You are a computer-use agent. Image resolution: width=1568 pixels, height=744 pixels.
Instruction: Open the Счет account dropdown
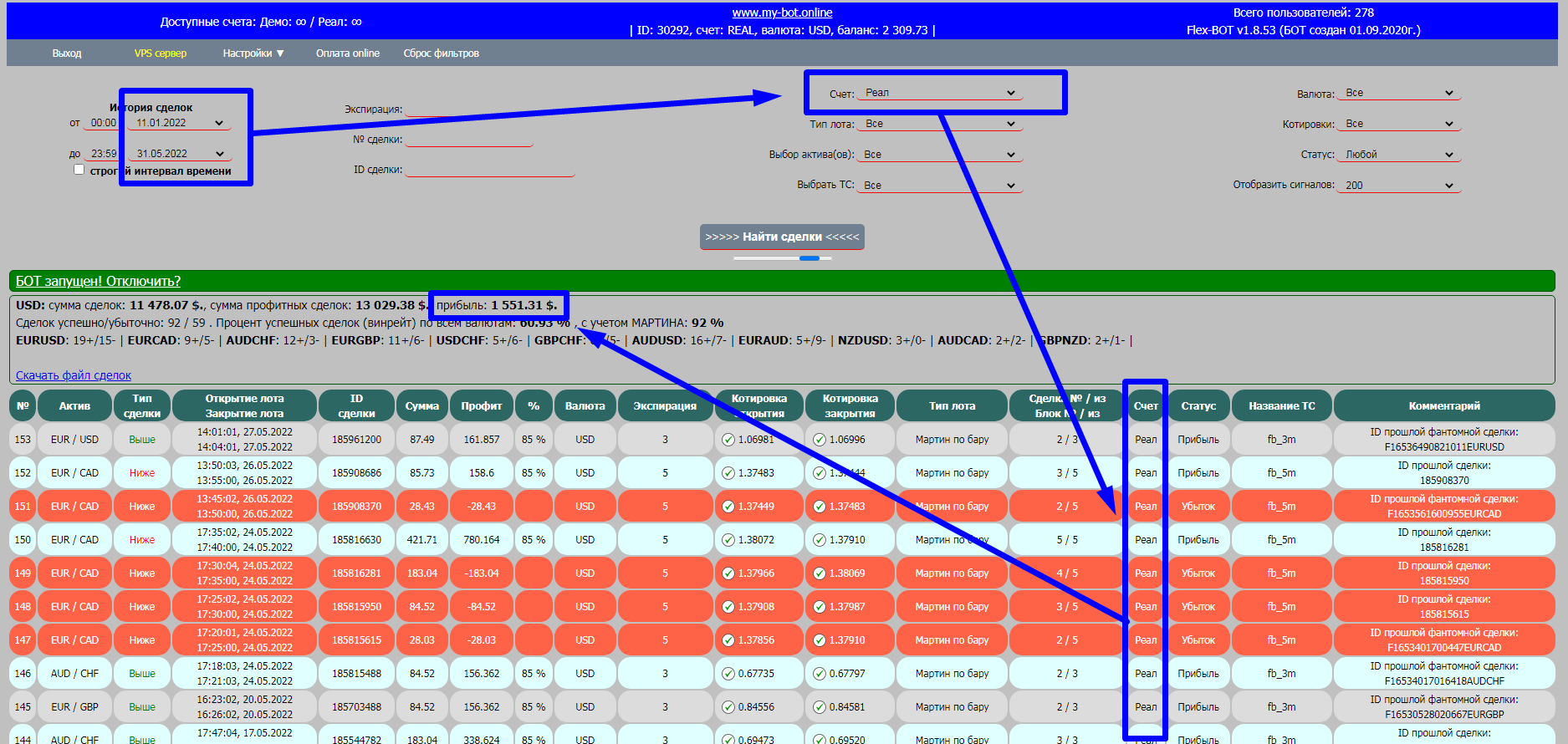coord(940,93)
